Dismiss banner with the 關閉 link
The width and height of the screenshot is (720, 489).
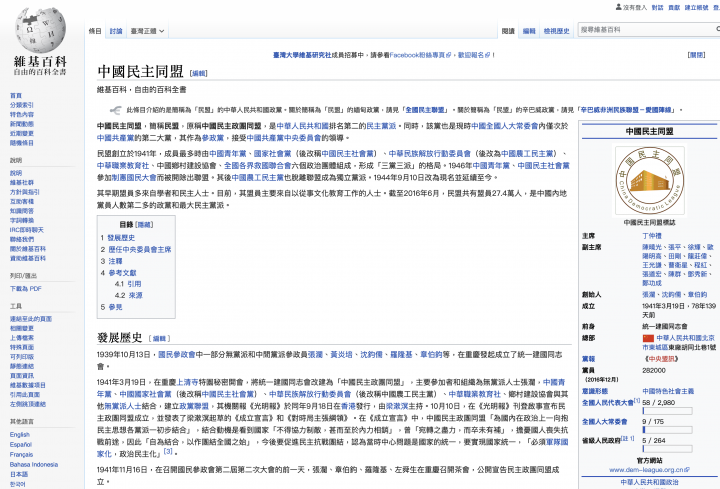(x=696, y=55)
